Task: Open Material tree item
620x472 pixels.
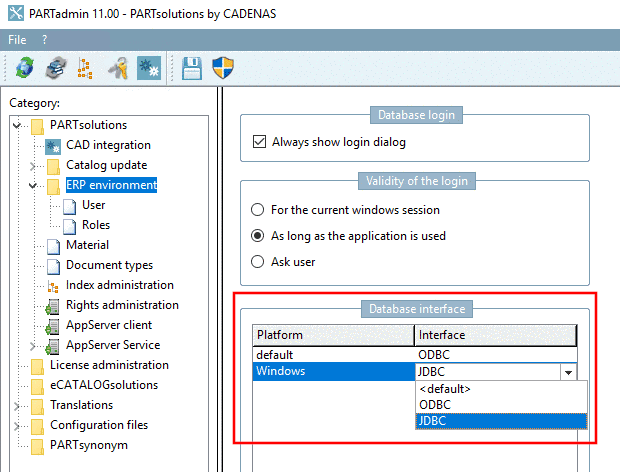Action: pyautogui.click(x=87, y=245)
